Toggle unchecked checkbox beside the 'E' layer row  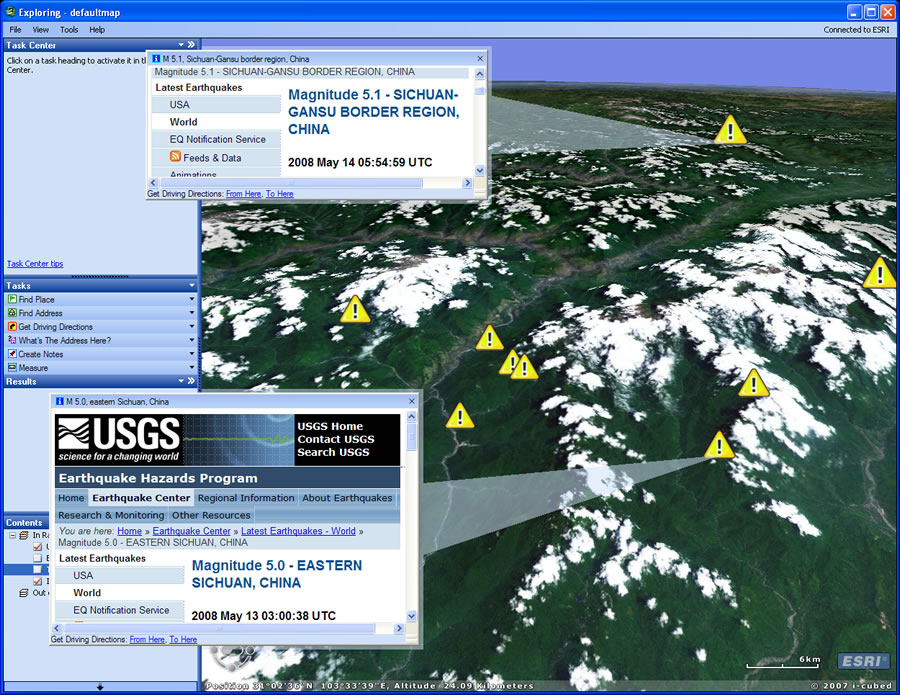(38, 558)
